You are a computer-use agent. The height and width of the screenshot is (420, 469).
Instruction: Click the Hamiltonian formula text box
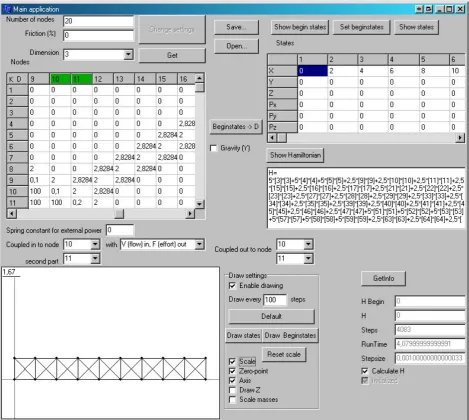[366, 198]
